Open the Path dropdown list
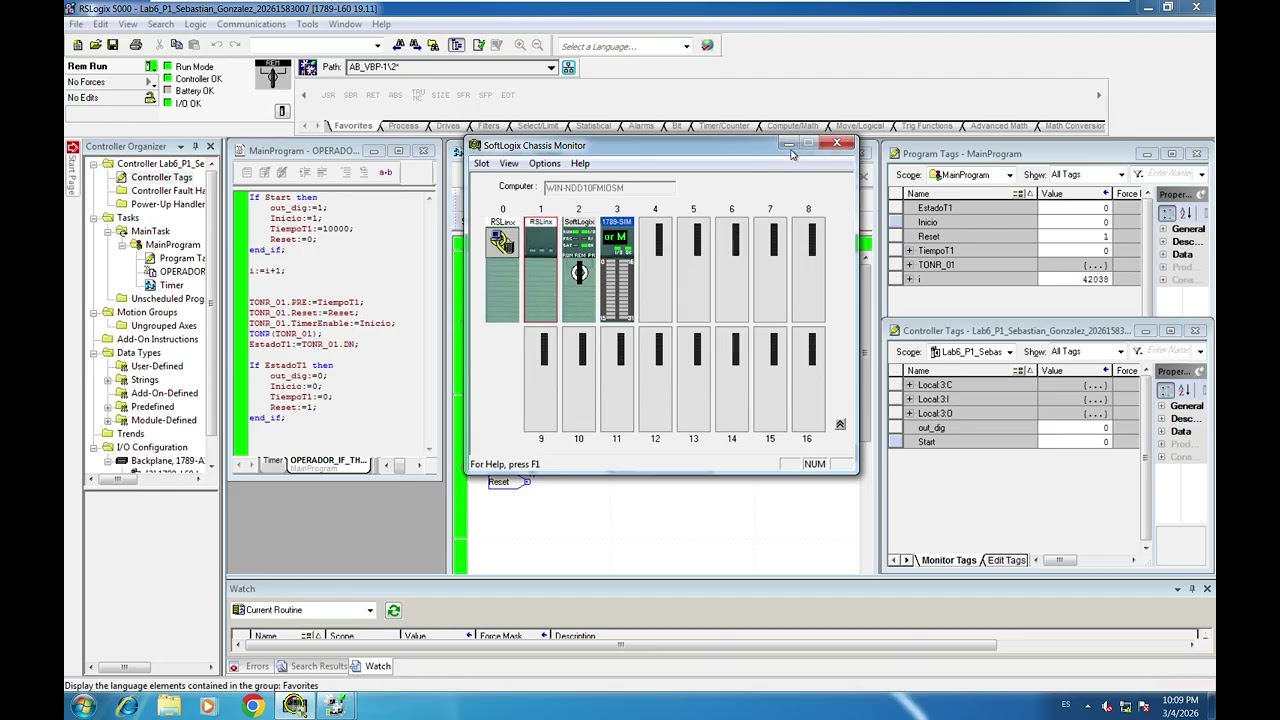 point(551,67)
